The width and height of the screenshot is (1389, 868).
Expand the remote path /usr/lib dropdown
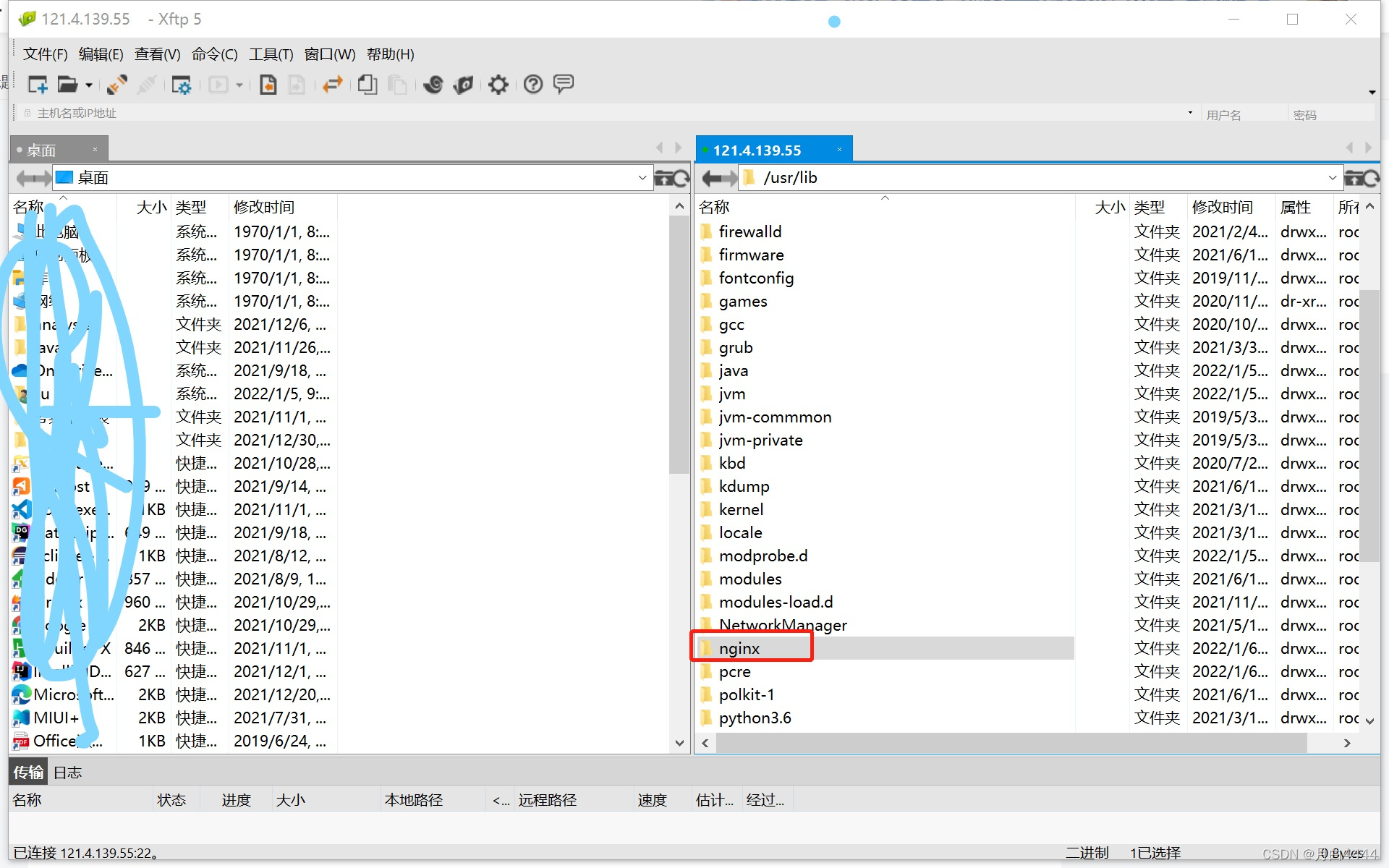tap(1332, 178)
